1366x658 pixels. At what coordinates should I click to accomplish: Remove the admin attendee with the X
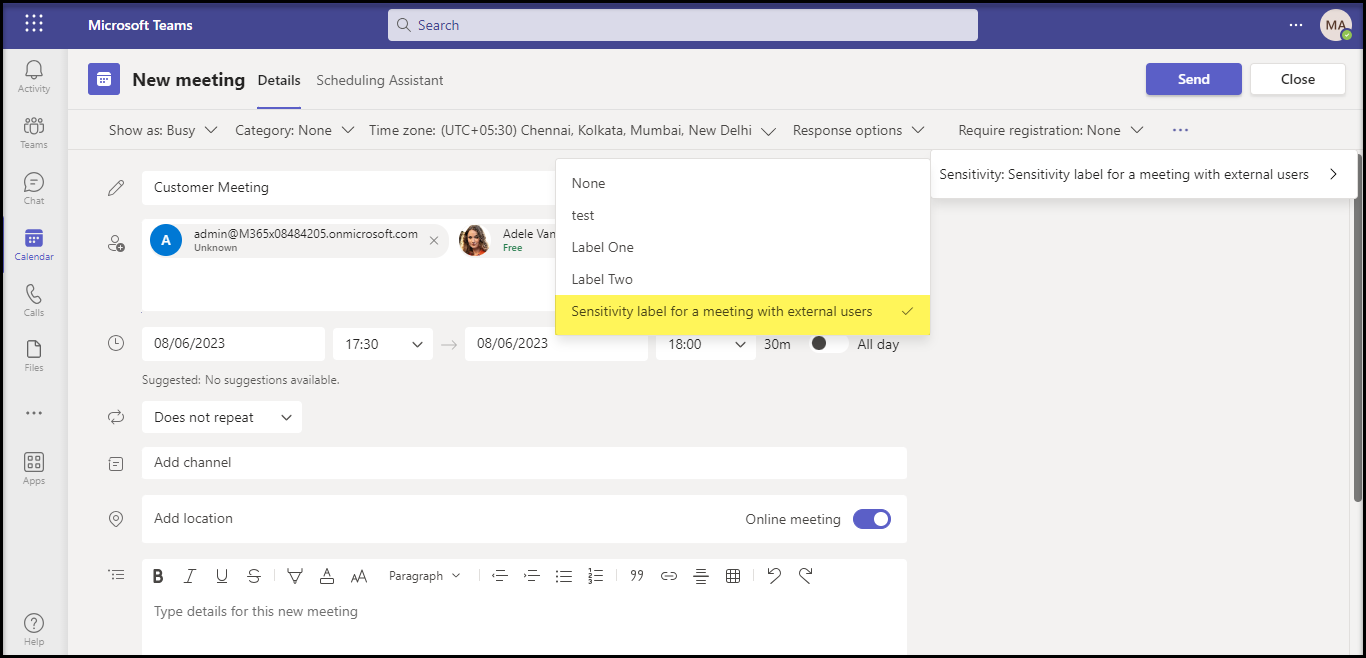tap(434, 240)
